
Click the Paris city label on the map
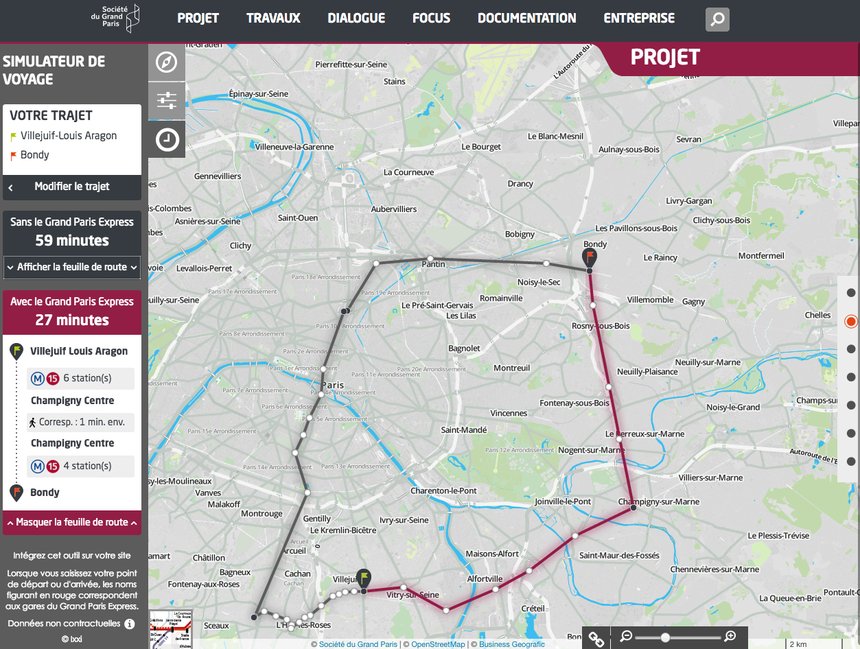pos(333,385)
